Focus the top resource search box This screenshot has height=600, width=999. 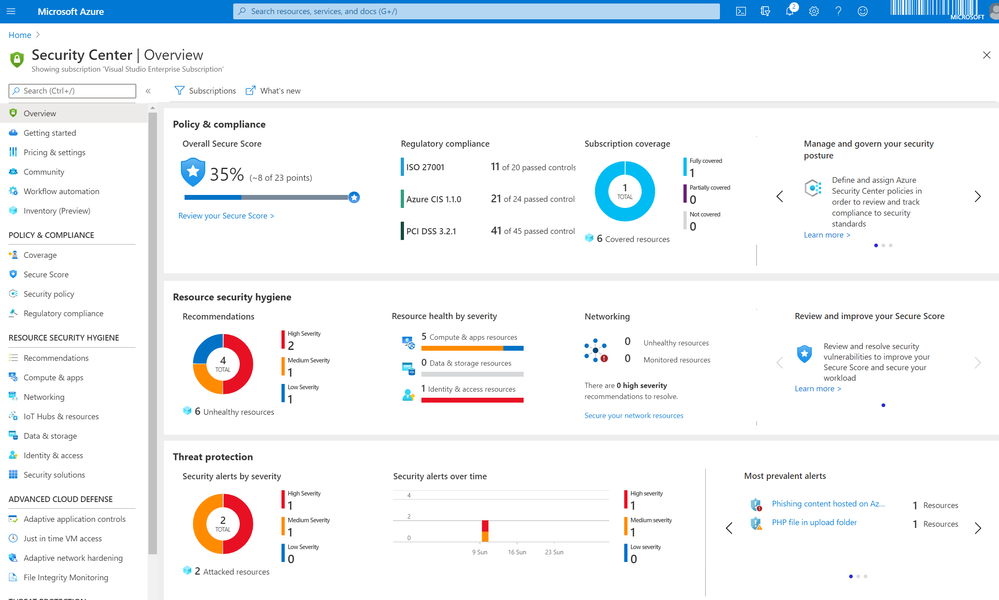point(477,11)
